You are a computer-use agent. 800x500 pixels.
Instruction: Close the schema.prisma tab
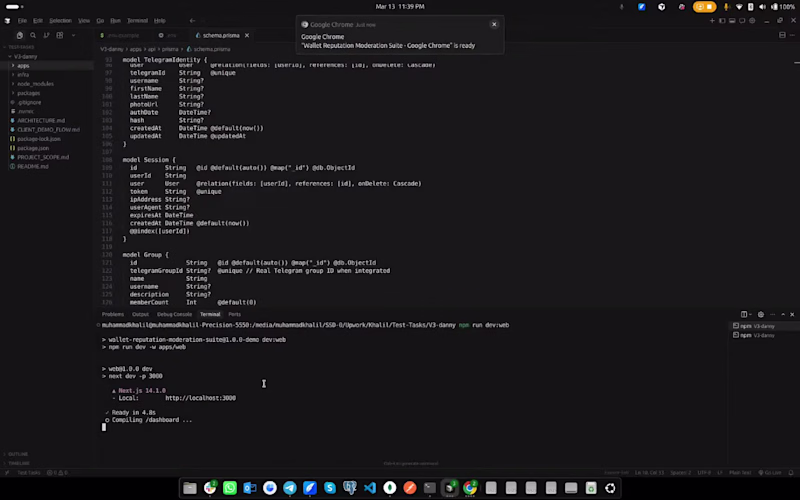(x=247, y=35)
